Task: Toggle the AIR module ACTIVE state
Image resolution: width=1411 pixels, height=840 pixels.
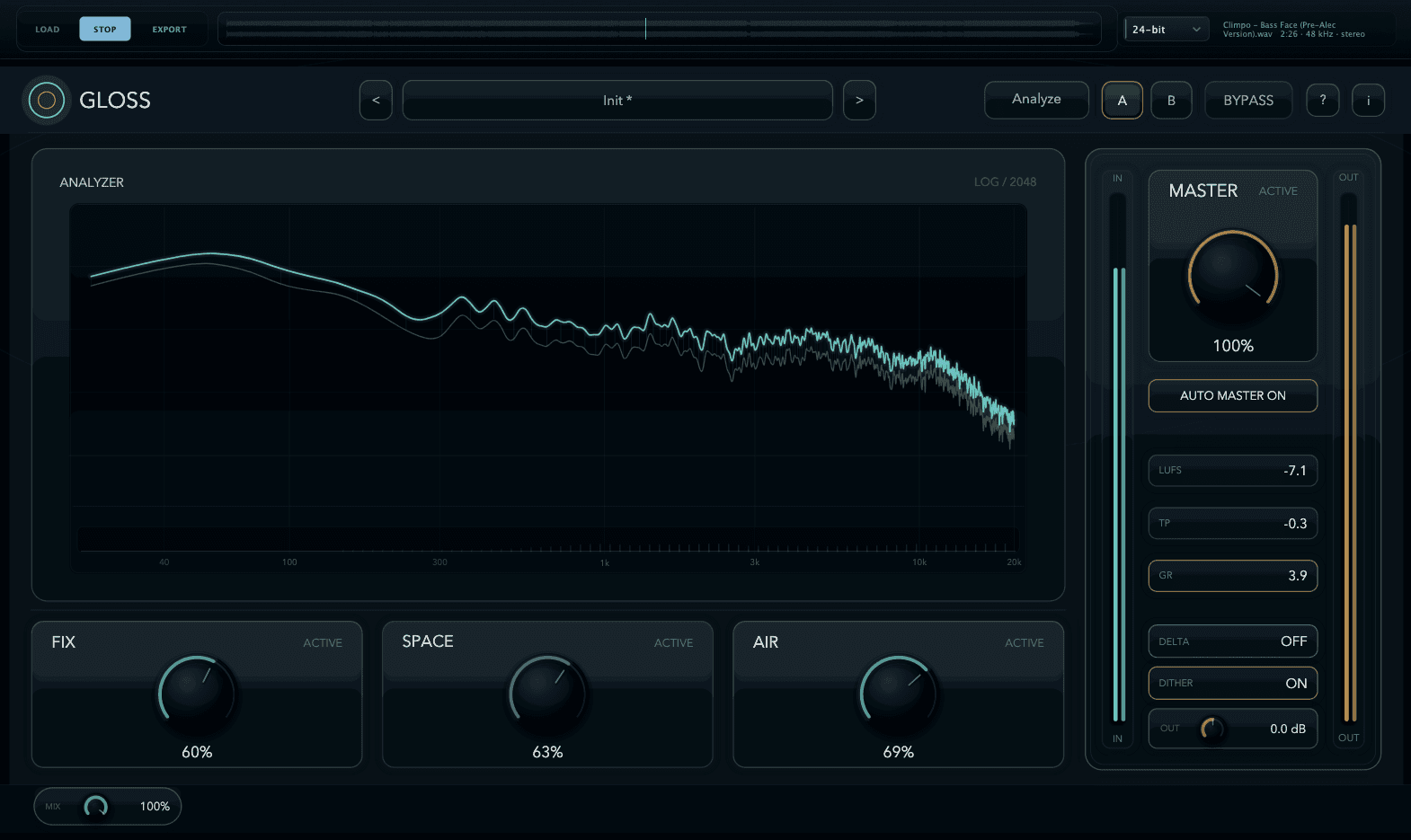Action: (1025, 643)
